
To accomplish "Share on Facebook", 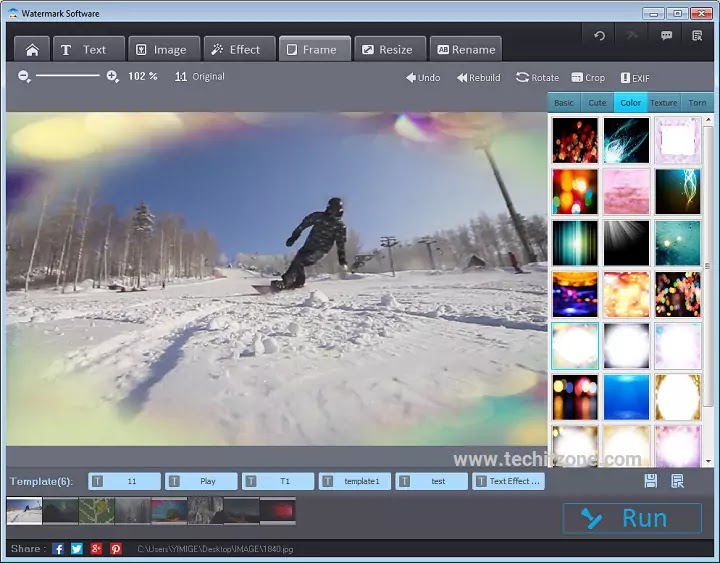I will pos(58,549).
